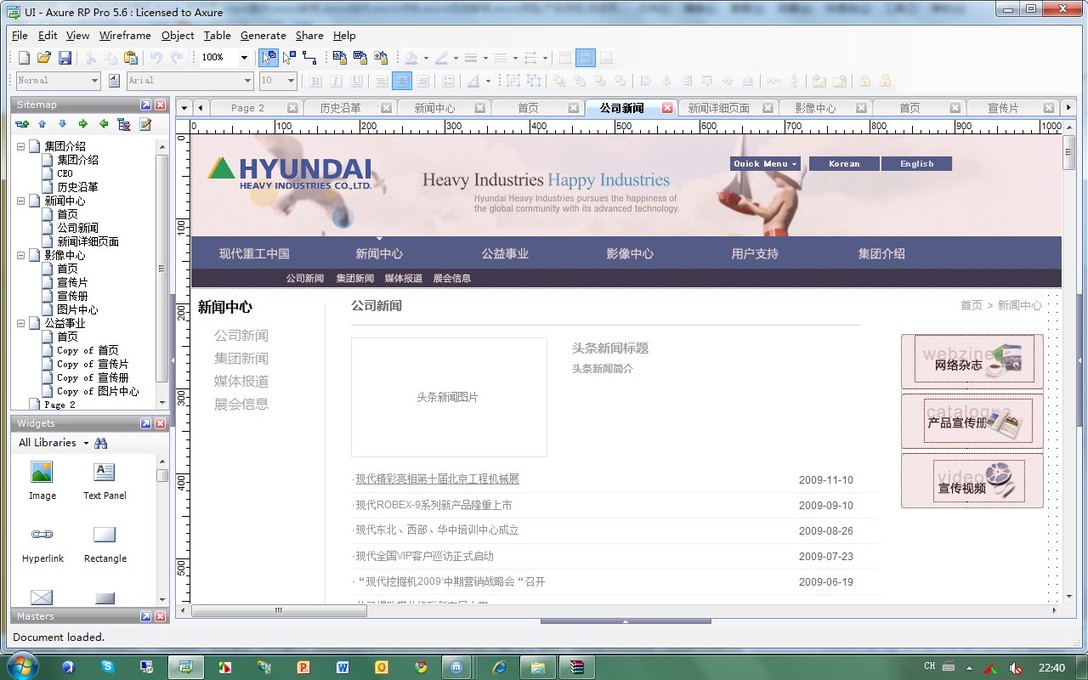Click the Generate Prototype toolbar icon

[339, 58]
